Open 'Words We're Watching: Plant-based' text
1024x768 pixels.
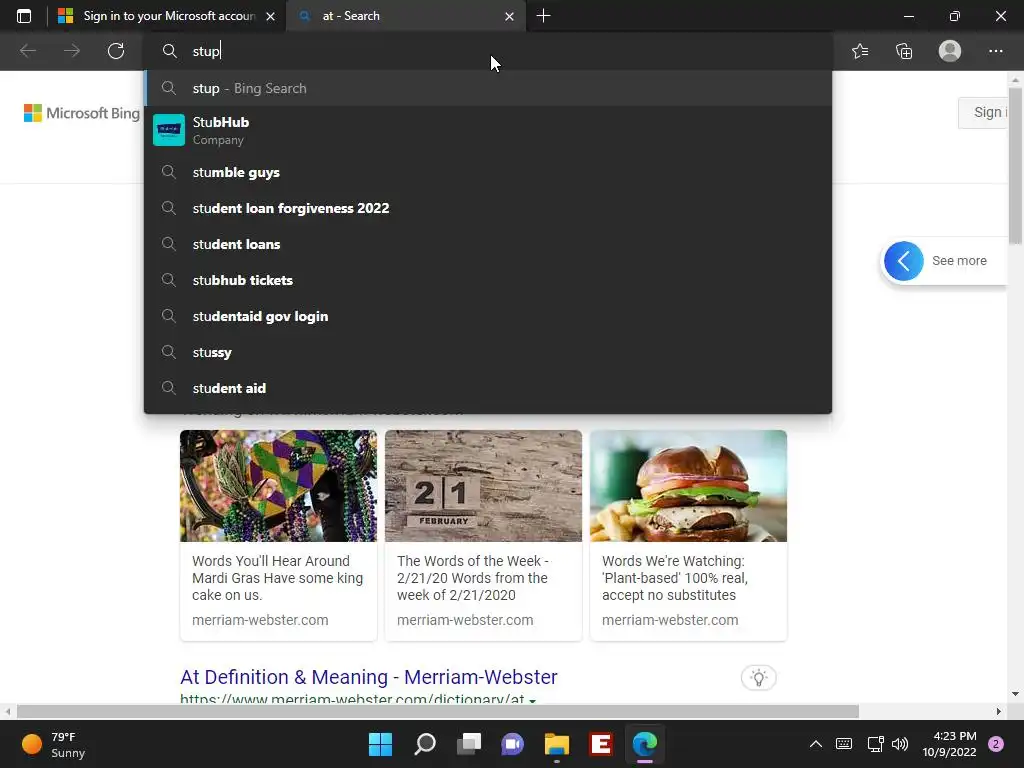(x=675, y=578)
